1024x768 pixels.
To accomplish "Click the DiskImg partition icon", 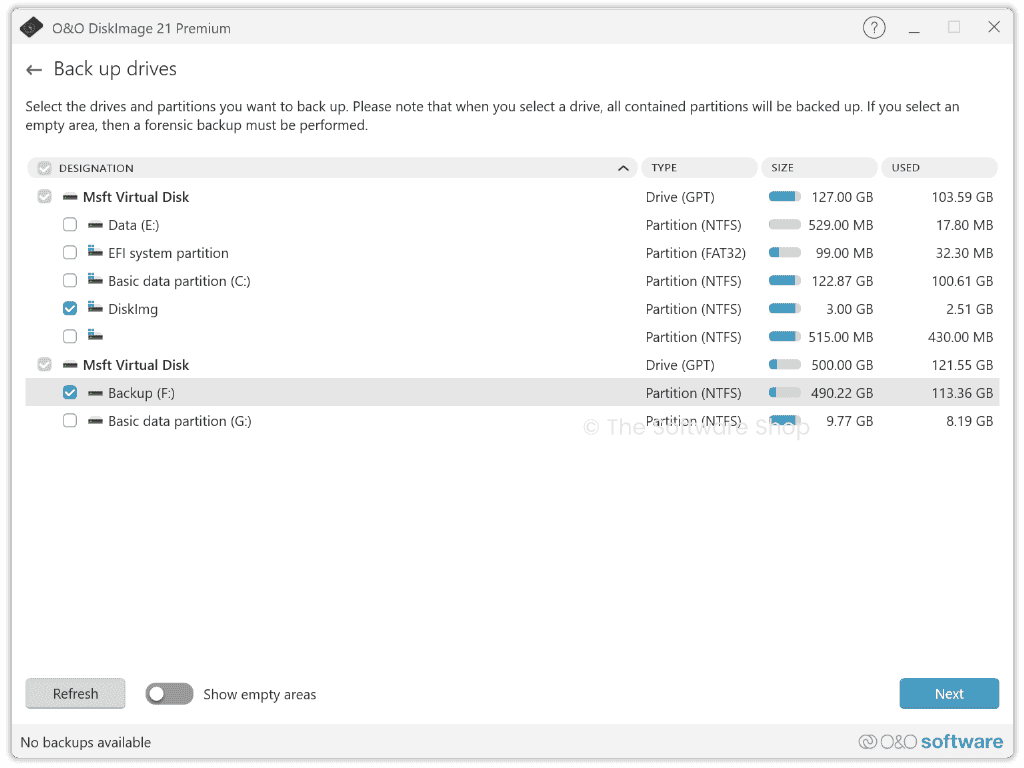I will [x=95, y=308].
